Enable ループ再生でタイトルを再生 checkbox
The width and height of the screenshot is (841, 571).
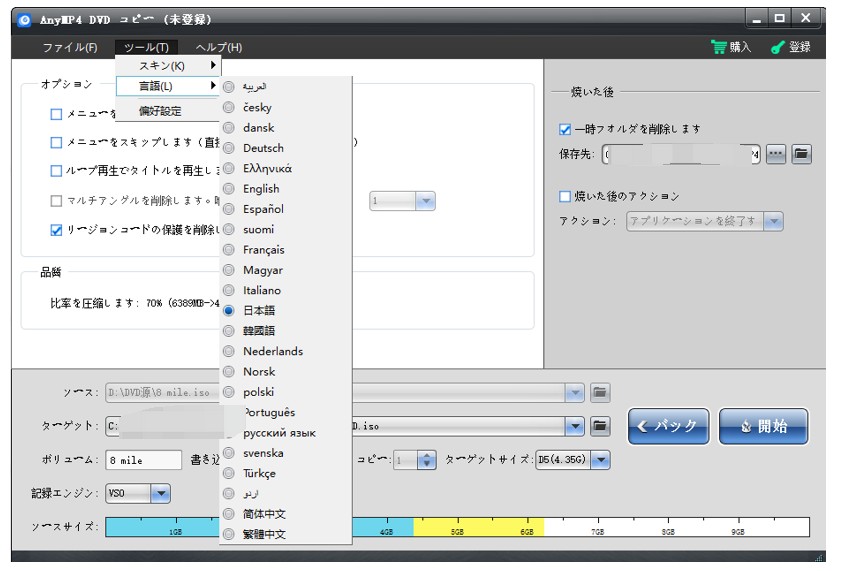[x=56, y=171]
